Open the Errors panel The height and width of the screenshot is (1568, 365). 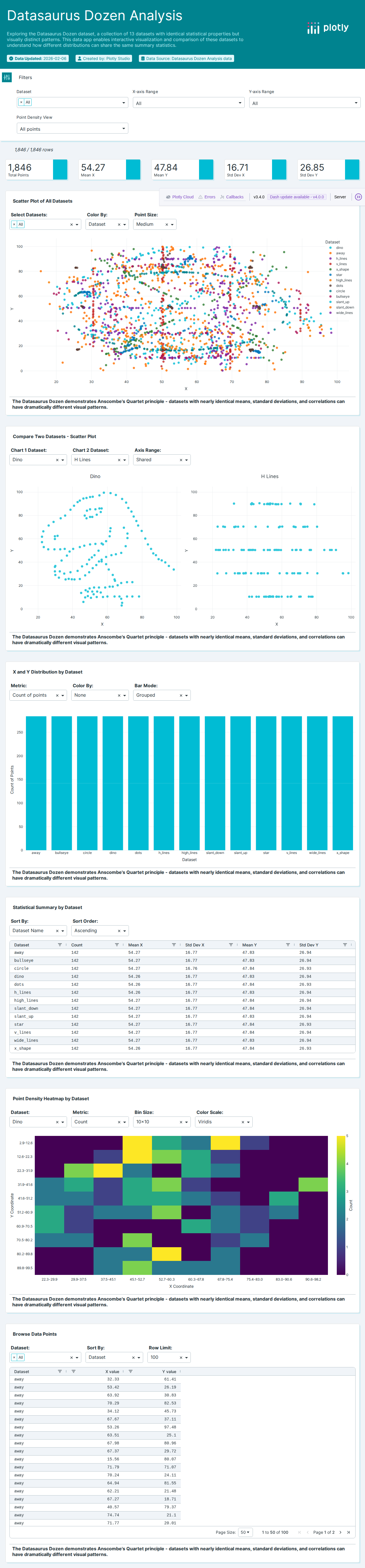point(207,197)
